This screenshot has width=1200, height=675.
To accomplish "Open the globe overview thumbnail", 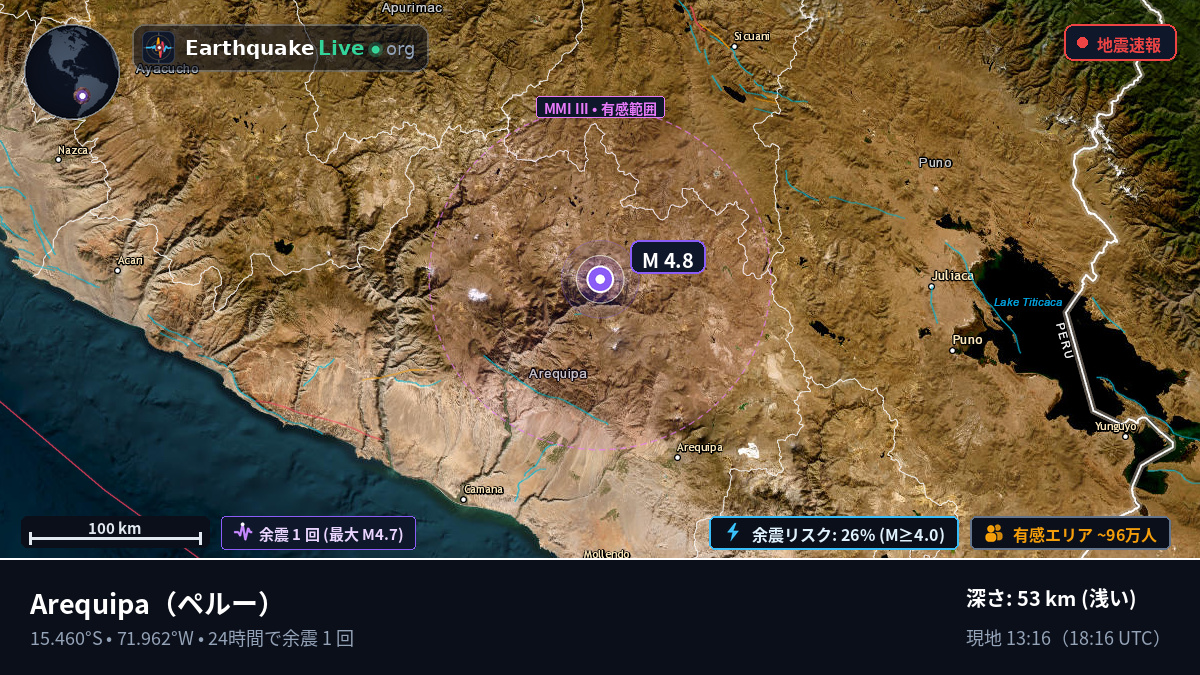I will [72, 72].
